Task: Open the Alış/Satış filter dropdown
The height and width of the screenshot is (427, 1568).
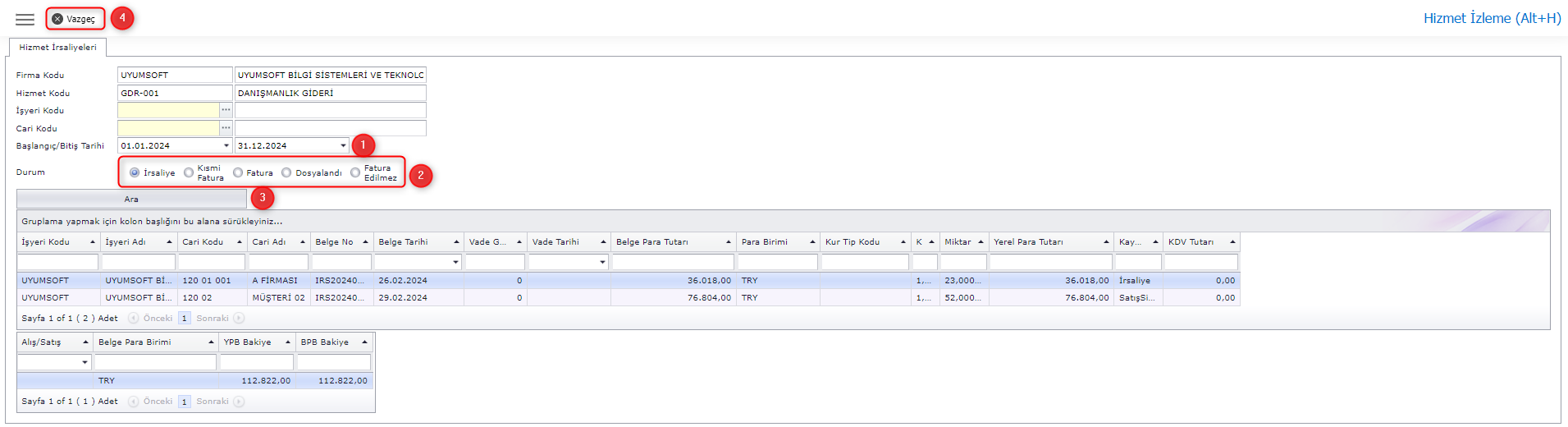Action: (85, 362)
